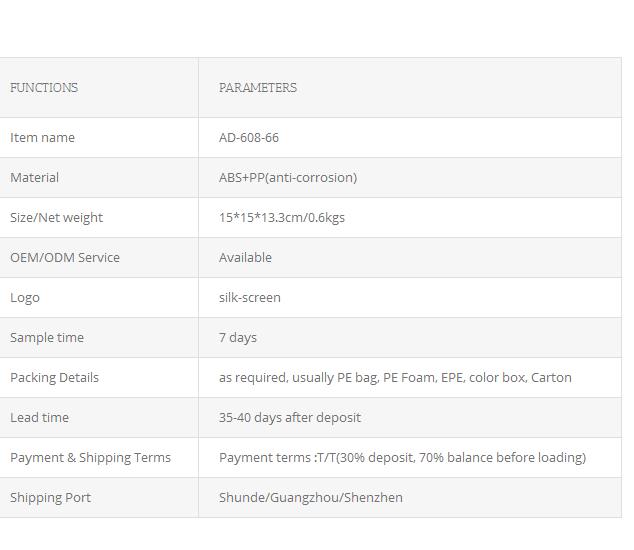Click the ABS+PP(anti-corrosion) value
The width and height of the screenshot is (634, 550).
point(288,178)
